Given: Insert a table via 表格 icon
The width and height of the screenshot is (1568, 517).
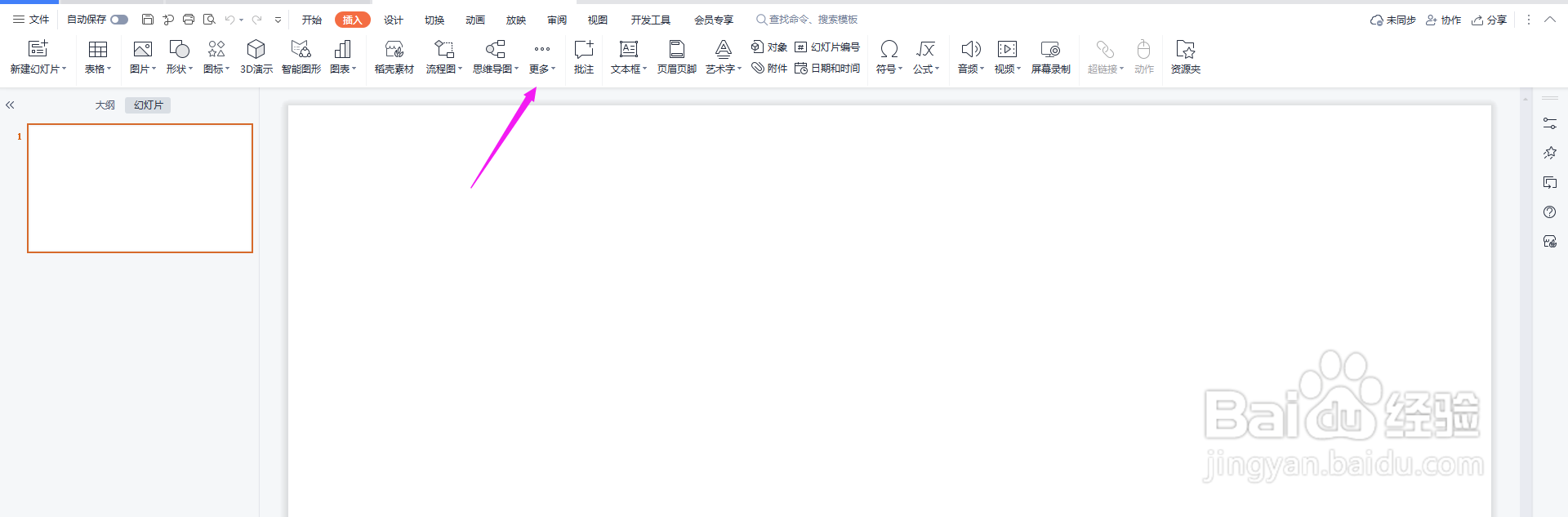Looking at the screenshot, I should pyautogui.click(x=98, y=49).
